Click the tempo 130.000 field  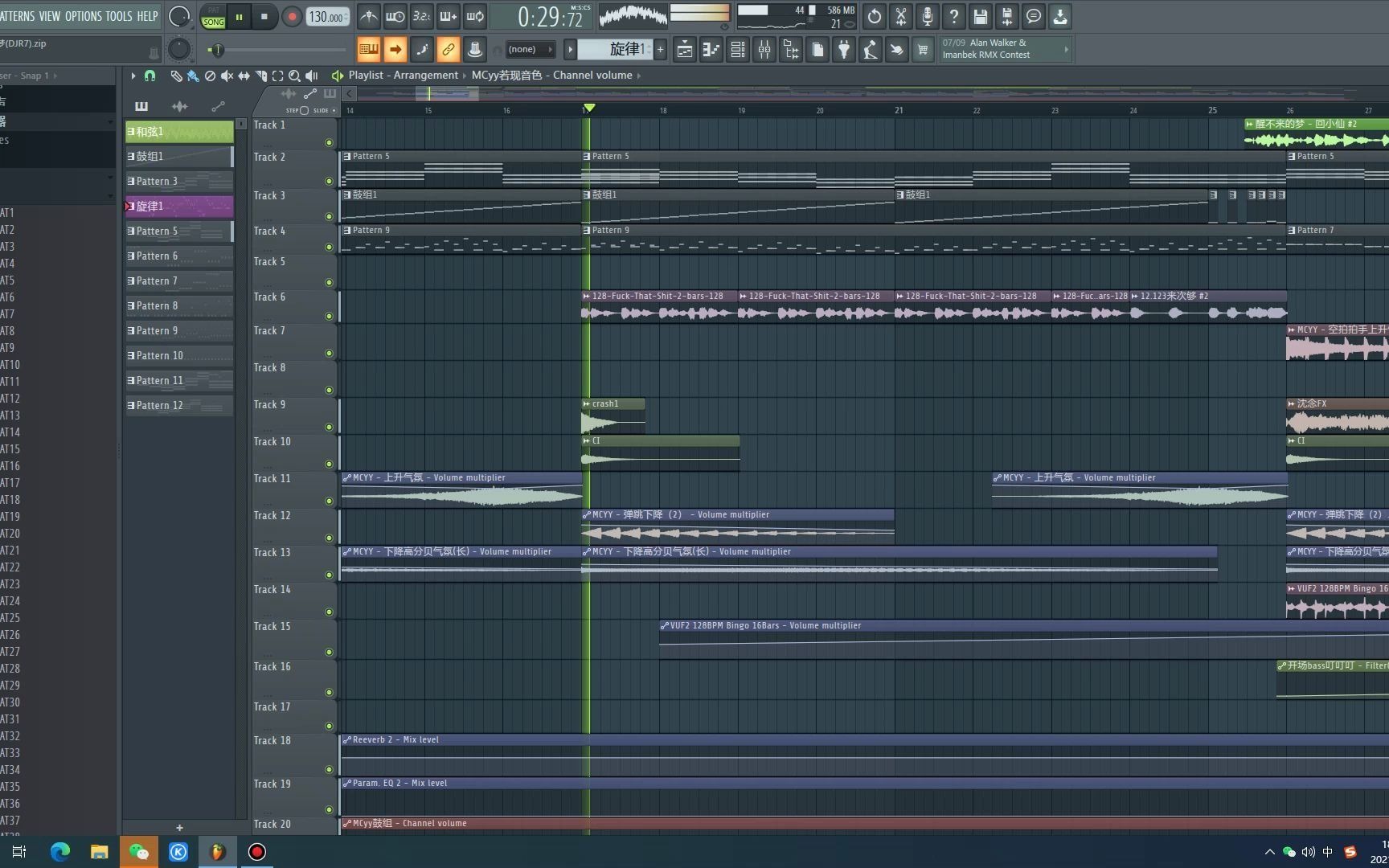coord(327,17)
